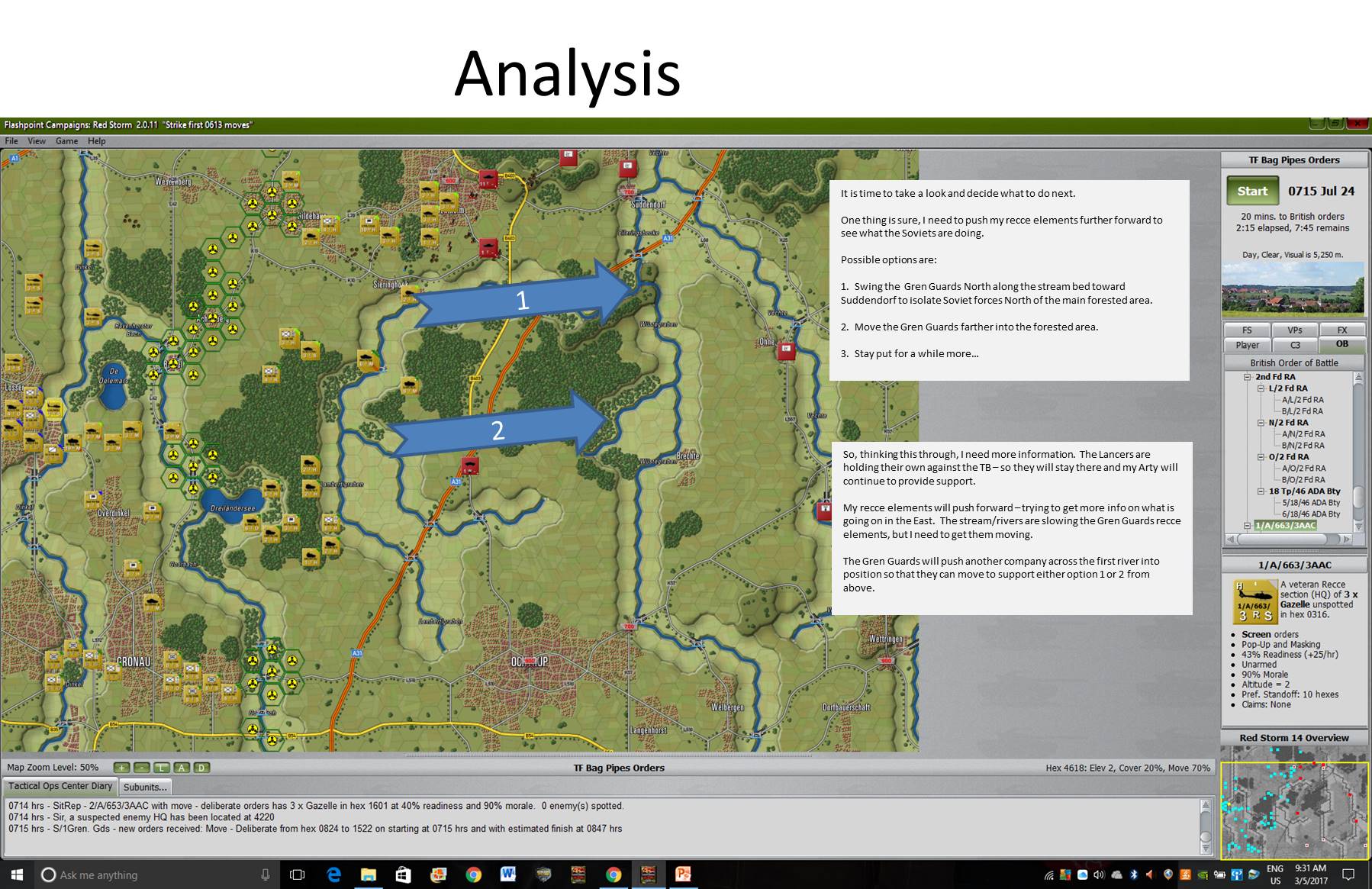Image resolution: width=1372 pixels, height=889 pixels.
Task: Launch Microsoft Edge from taskbar
Action: point(333,875)
